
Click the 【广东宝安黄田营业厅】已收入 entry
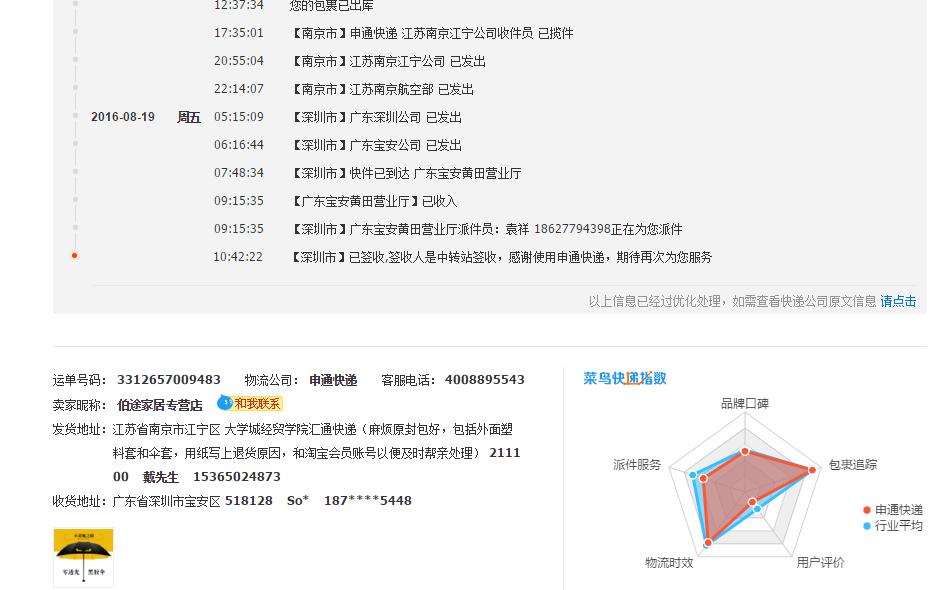click(x=374, y=201)
